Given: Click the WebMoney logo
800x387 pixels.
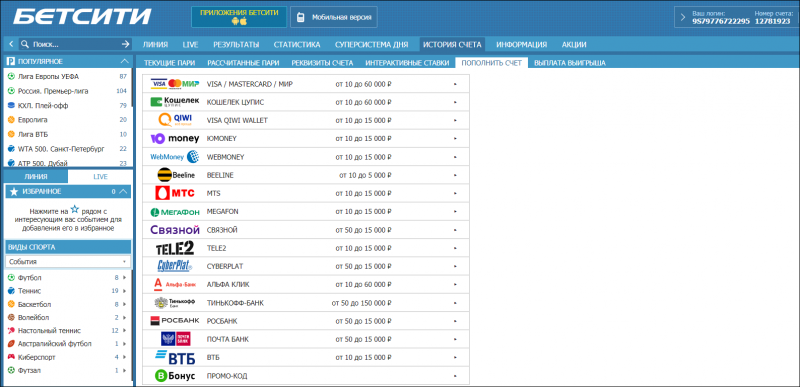Looking at the screenshot, I should click(175, 157).
